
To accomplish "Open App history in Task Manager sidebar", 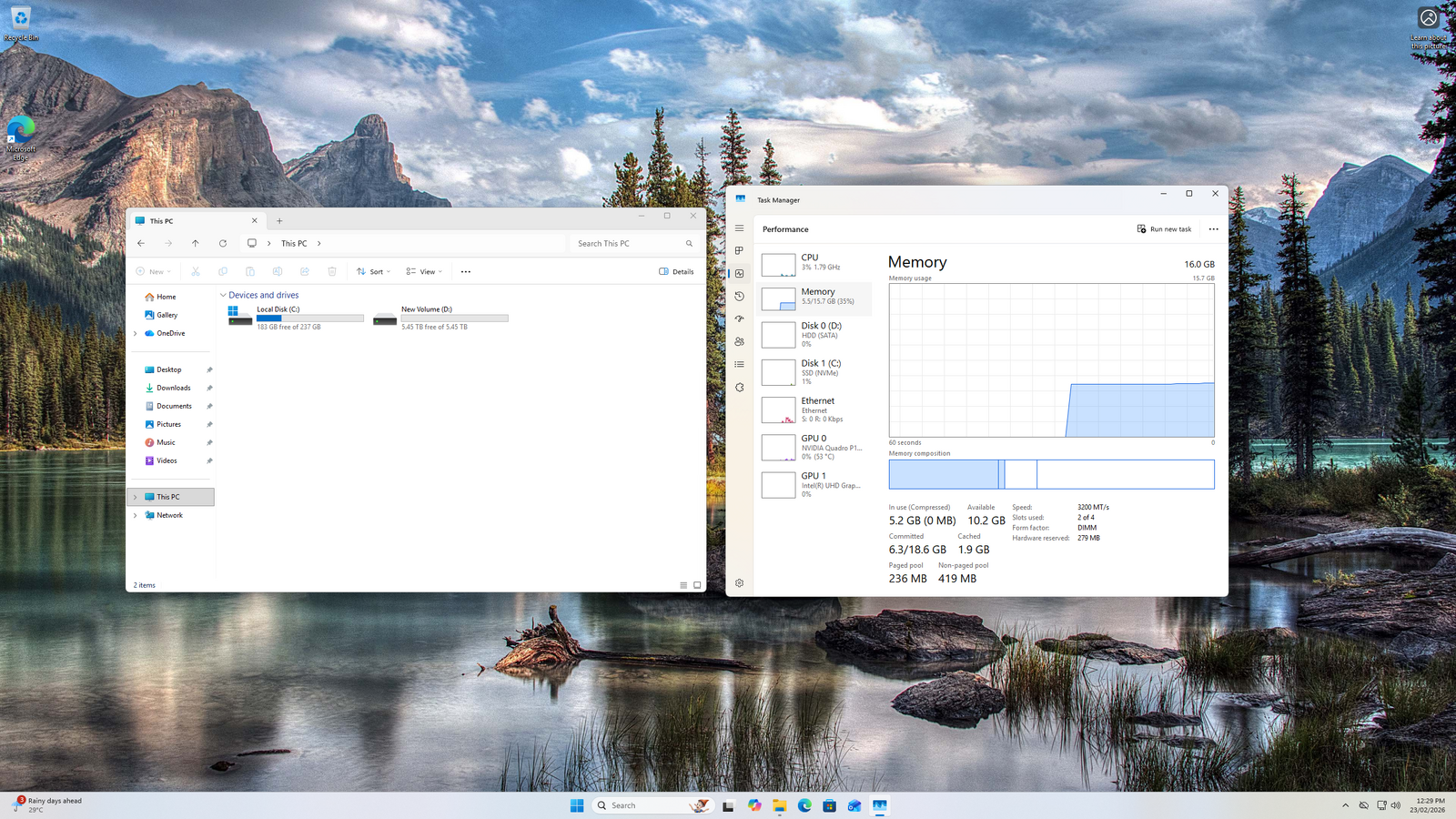I will point(739,296).
